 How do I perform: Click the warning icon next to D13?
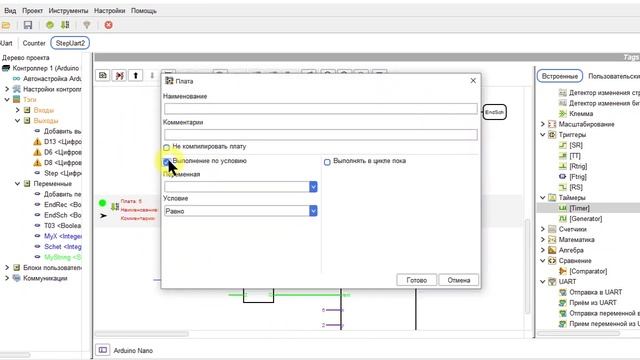pyautogui.click(x=37, y=142)
